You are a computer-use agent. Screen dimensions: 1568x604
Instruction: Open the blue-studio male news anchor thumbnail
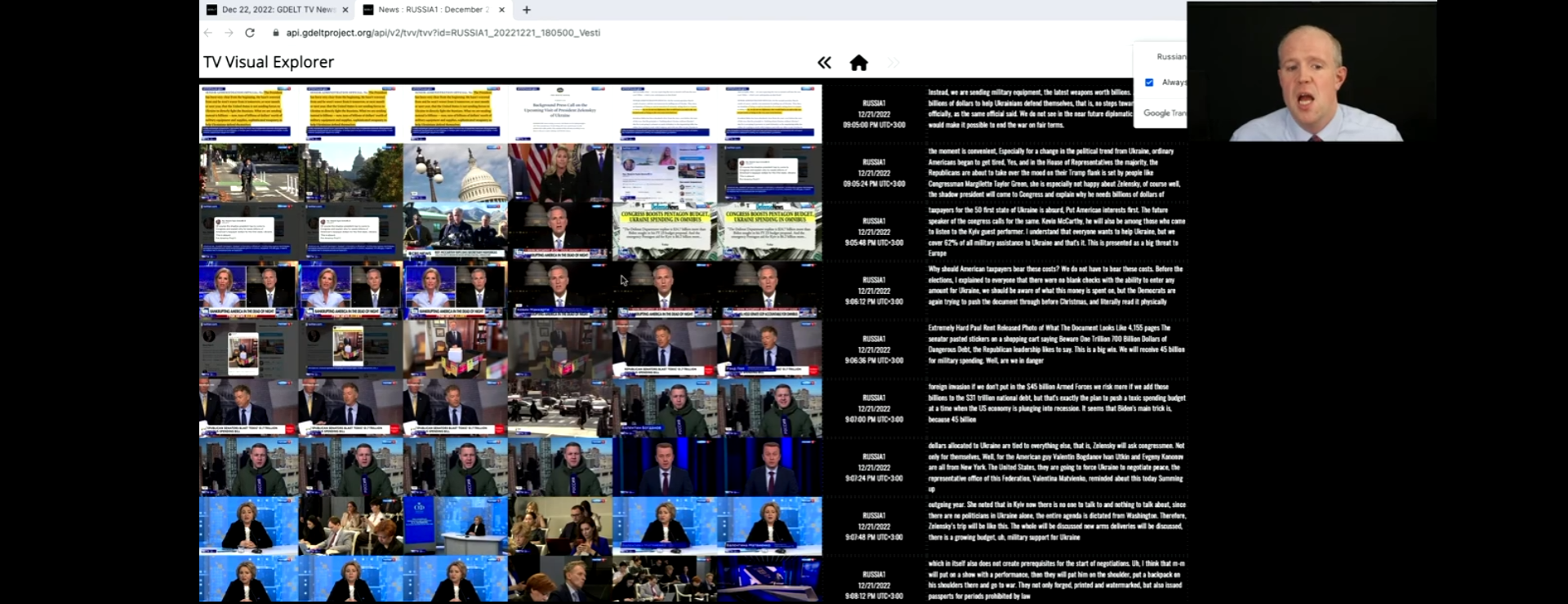click(x=665, y=467)
